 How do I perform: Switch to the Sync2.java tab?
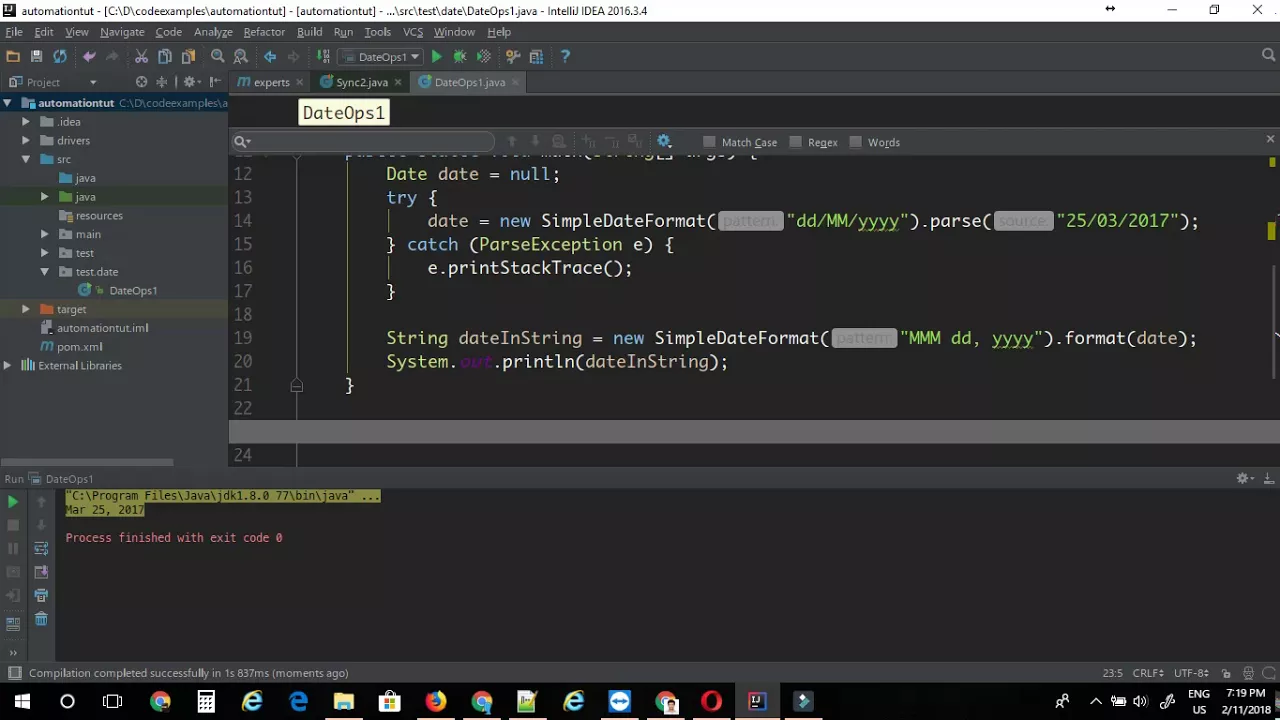(x=361, y=82)
